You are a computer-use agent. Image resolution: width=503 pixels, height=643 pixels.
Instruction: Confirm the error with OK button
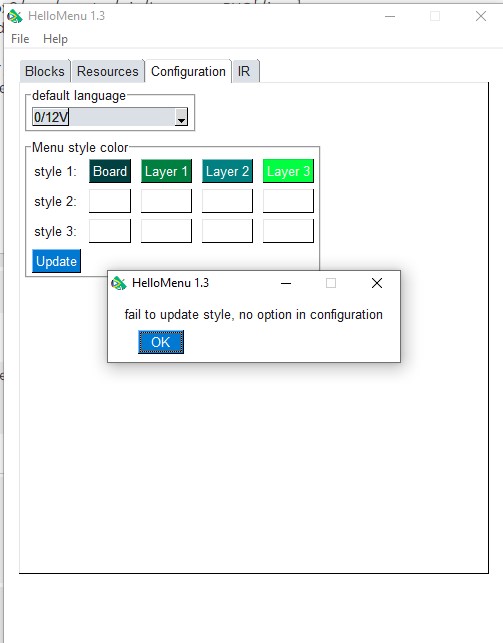[x=161, y=342]
